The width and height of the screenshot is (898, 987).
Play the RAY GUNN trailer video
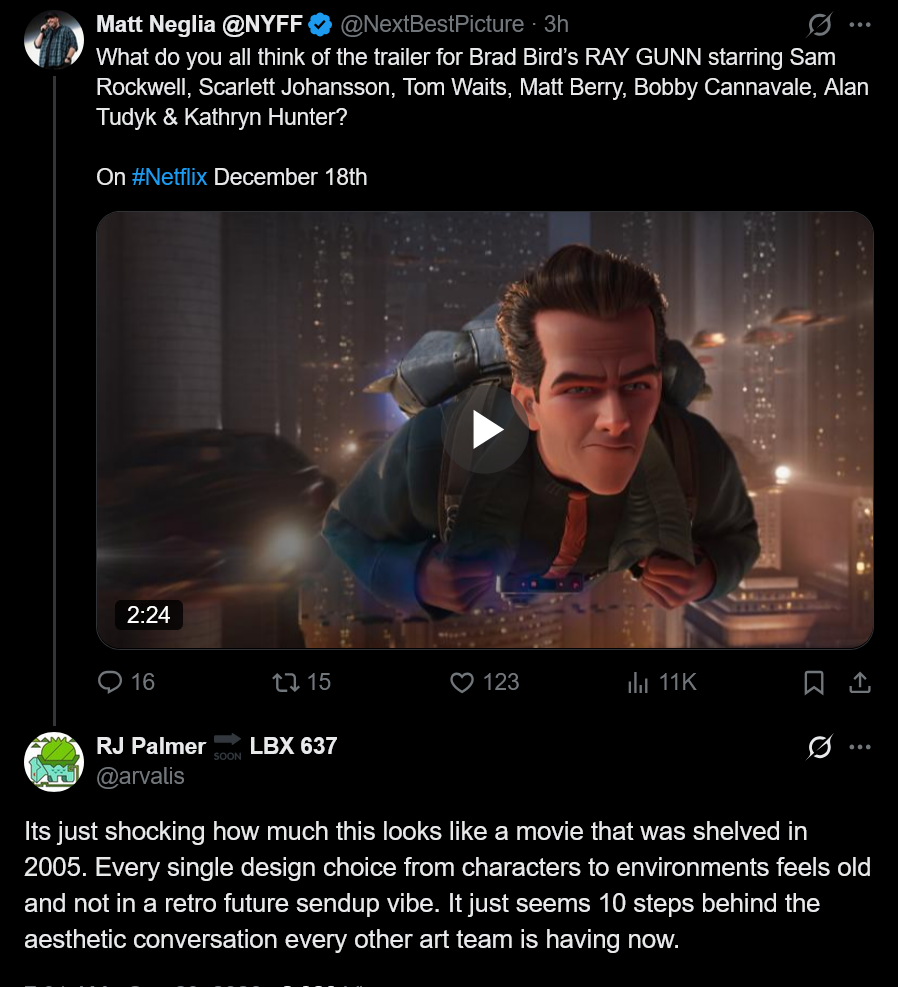(x=488, y=430)
